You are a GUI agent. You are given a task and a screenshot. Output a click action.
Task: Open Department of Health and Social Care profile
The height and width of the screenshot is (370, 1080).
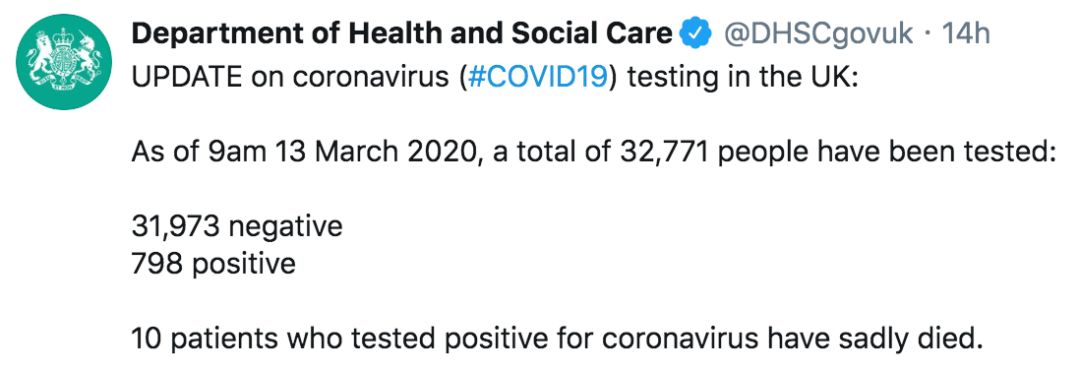pos(402,34)
